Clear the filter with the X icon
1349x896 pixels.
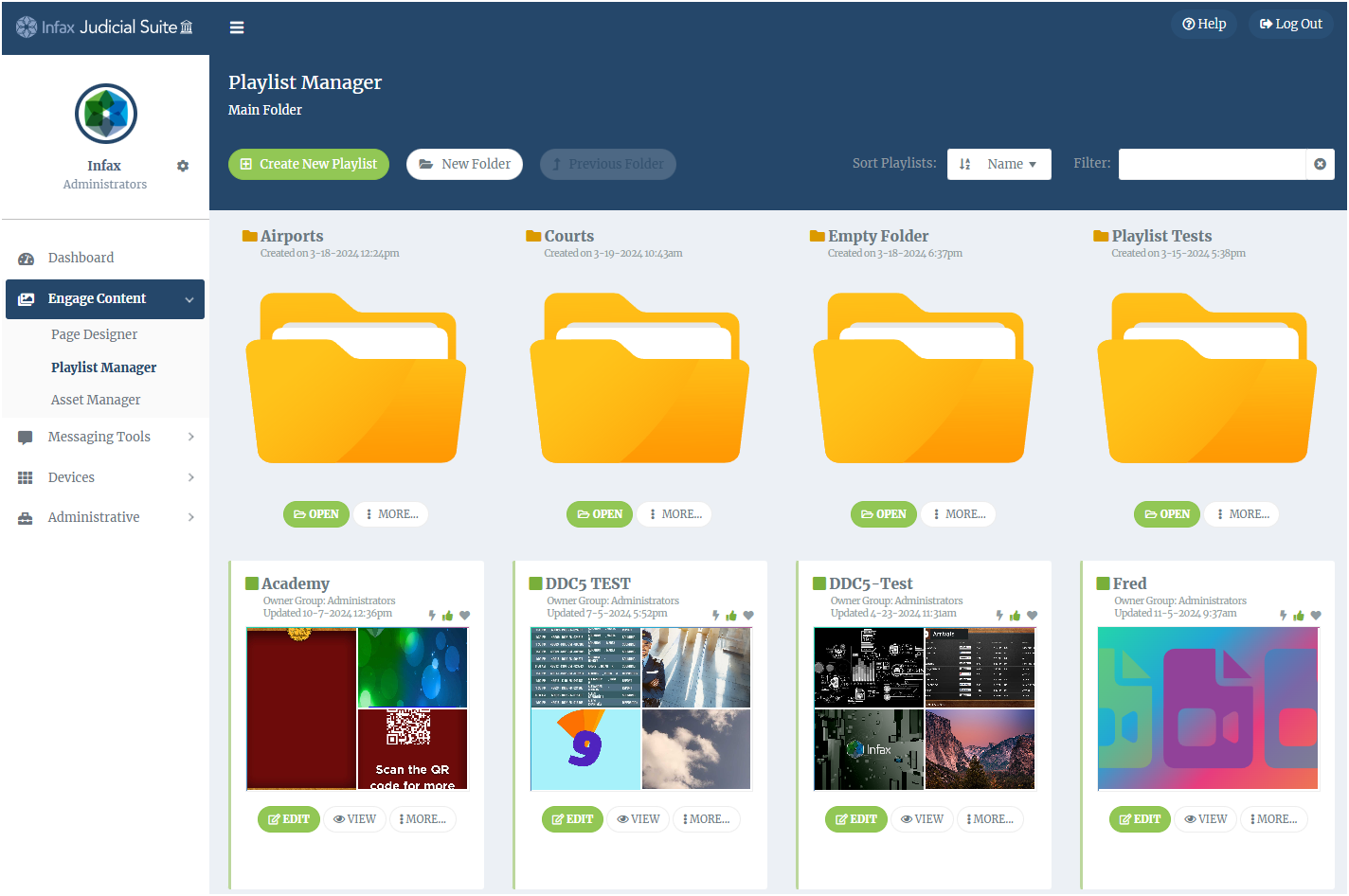(x=1320, y=164)
